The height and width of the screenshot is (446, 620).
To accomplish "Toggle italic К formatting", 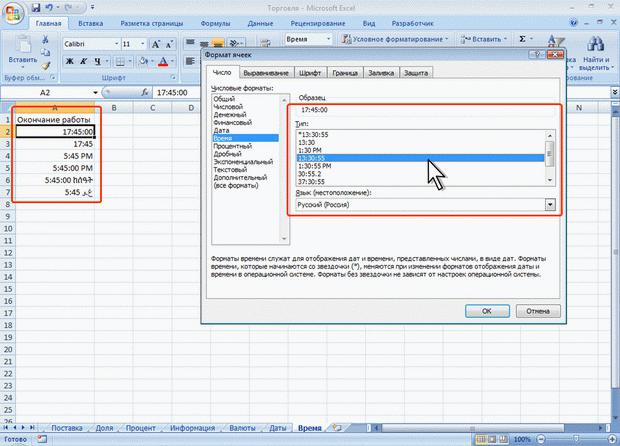I will tap(83, 61).
